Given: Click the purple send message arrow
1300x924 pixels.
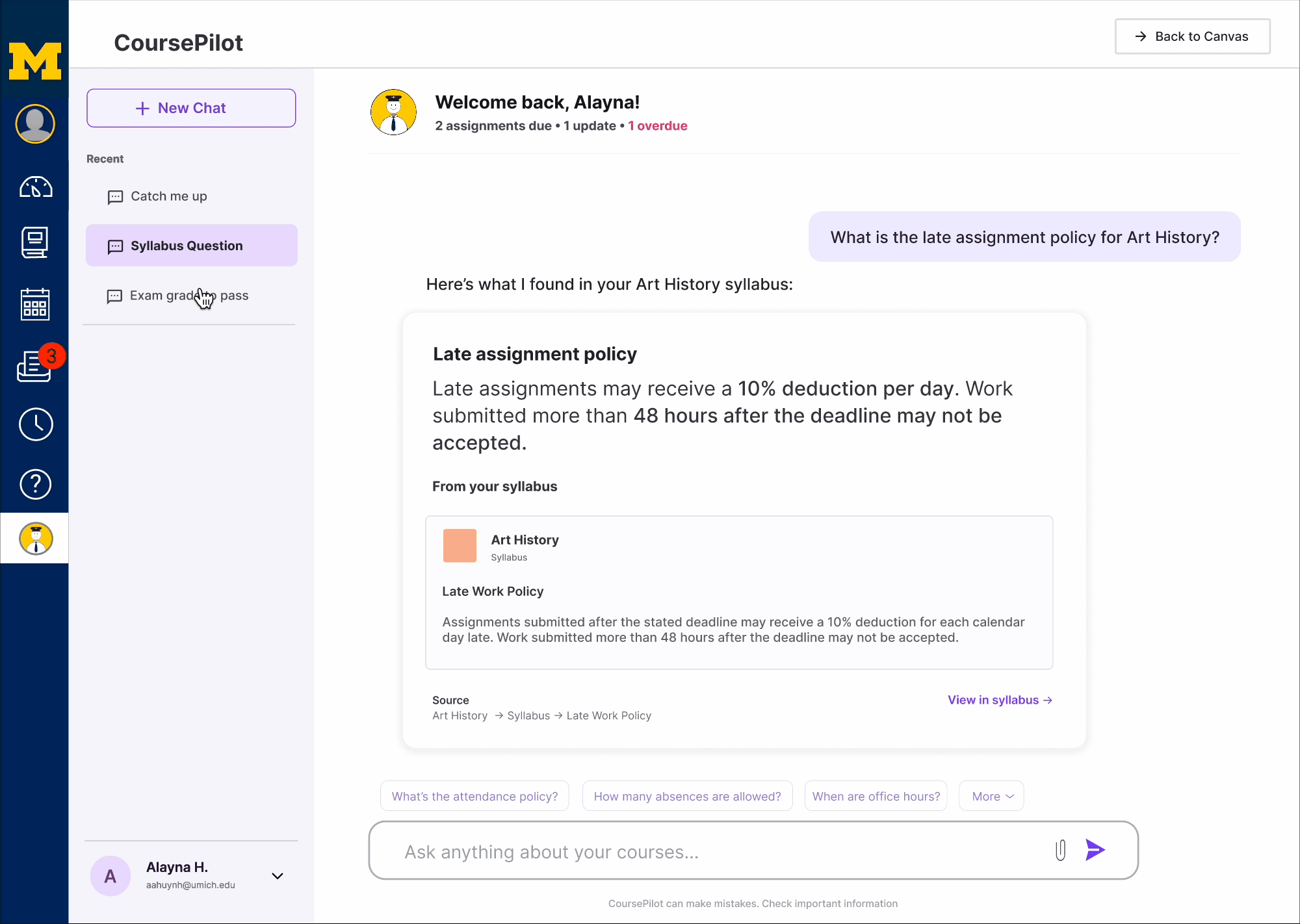Looking at the screenshot, I should coord(1095,850).
